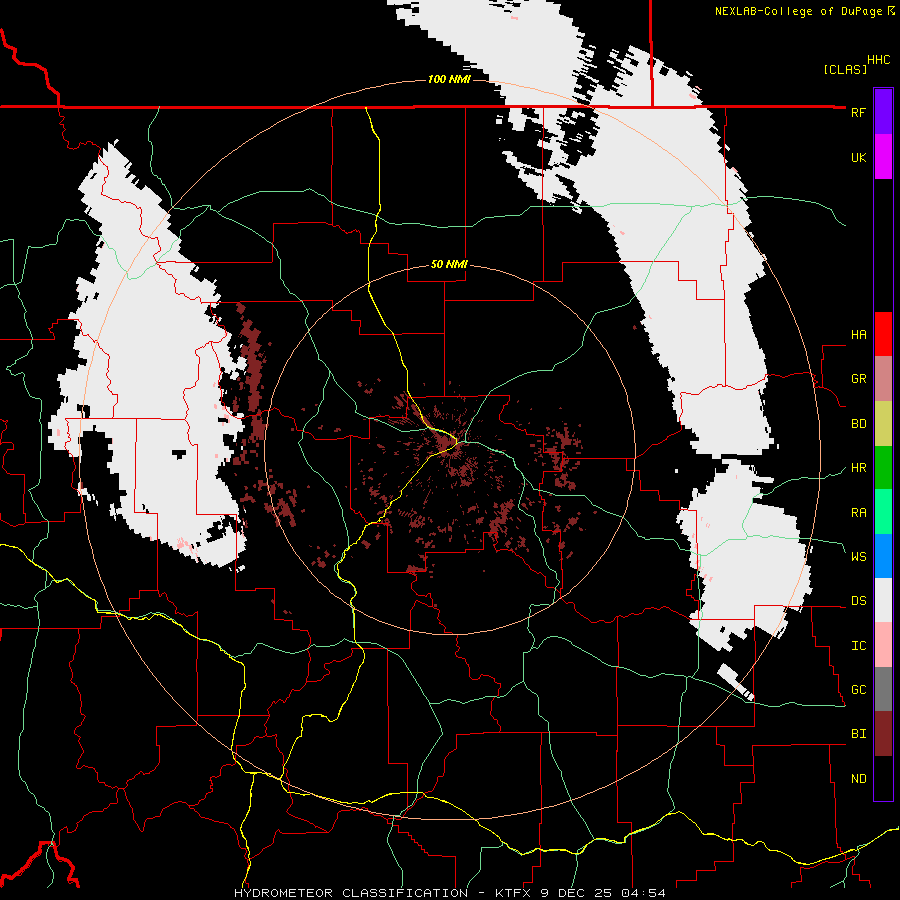Click the WS blue legend swatch
900x900 pixels.
coord(883,556)
